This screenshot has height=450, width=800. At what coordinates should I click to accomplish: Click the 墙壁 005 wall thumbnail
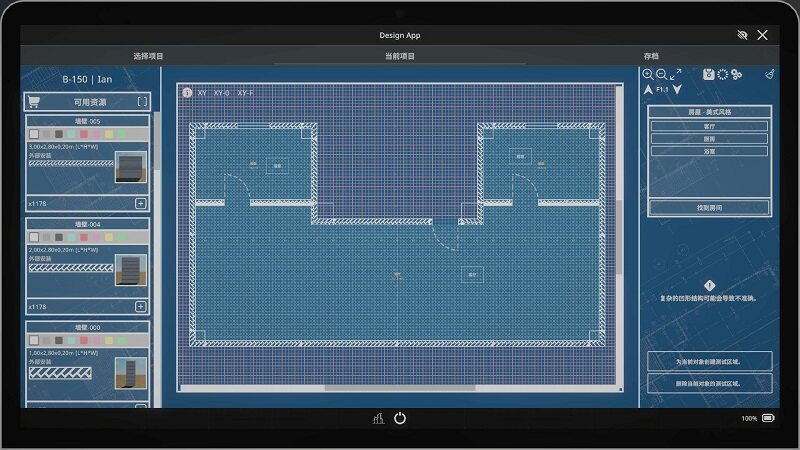[x=131, y=167]
